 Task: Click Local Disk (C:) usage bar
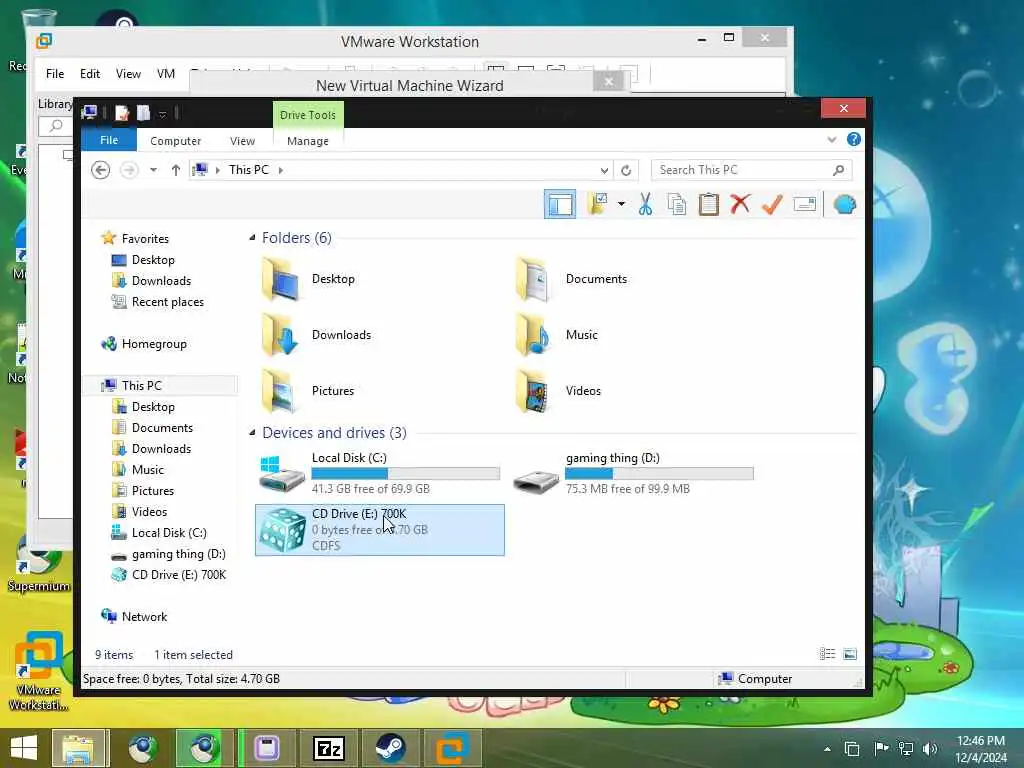click(x=406, y=473)
